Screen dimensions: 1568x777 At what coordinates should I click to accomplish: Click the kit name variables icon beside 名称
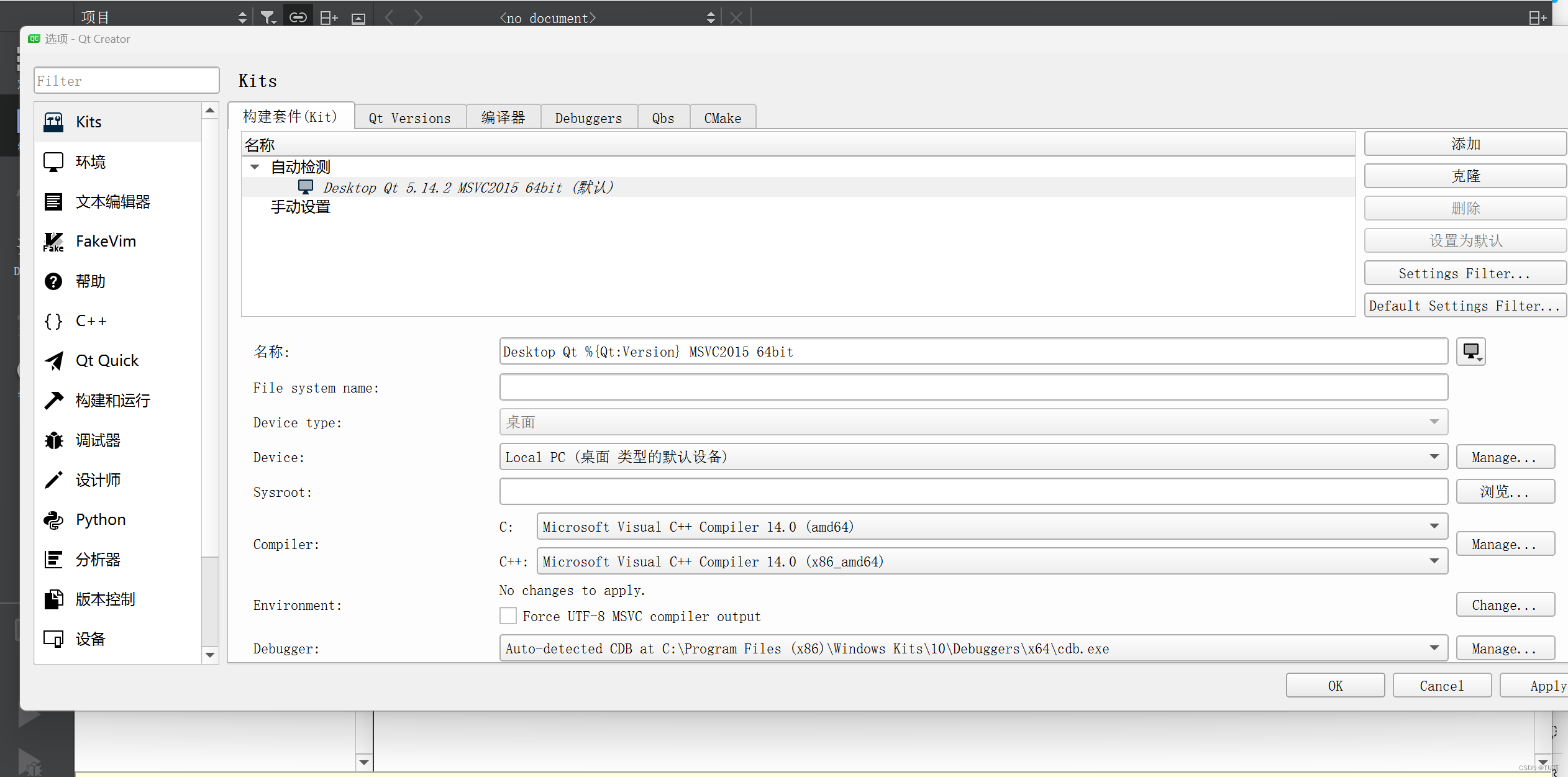tap(1470, 351)
